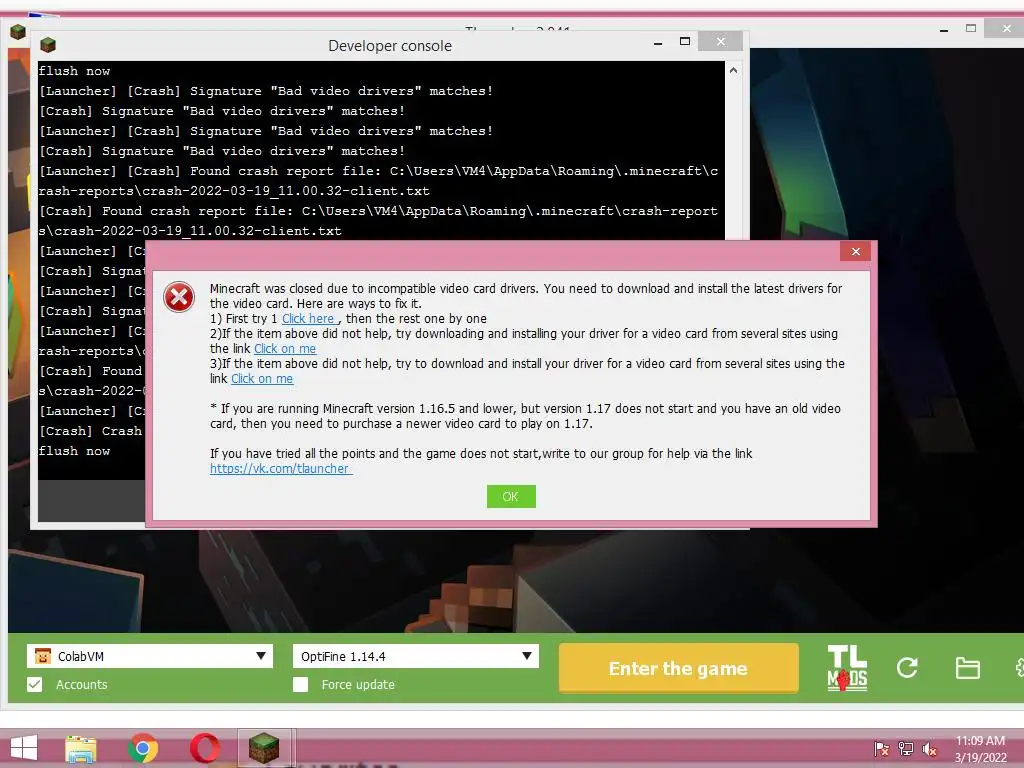This screenshot has height=768, width=1024.
Task: Click Enter the game button
Action: (679, 668)
